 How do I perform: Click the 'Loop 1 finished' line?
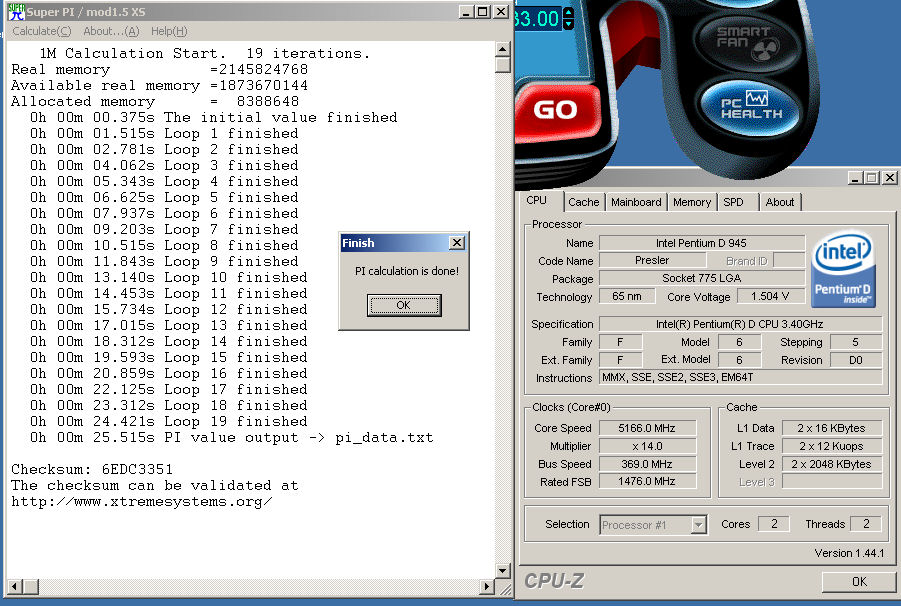(x=164, y=133)
